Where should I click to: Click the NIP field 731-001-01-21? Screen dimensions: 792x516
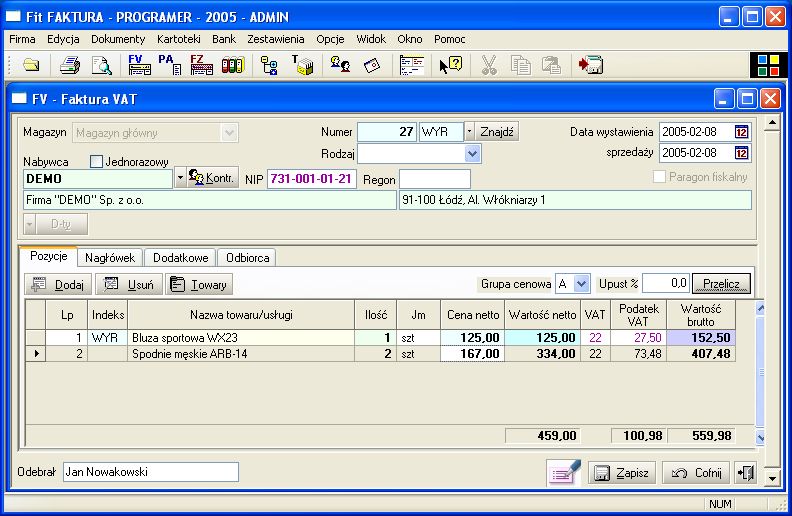click(x=312, y=179)
